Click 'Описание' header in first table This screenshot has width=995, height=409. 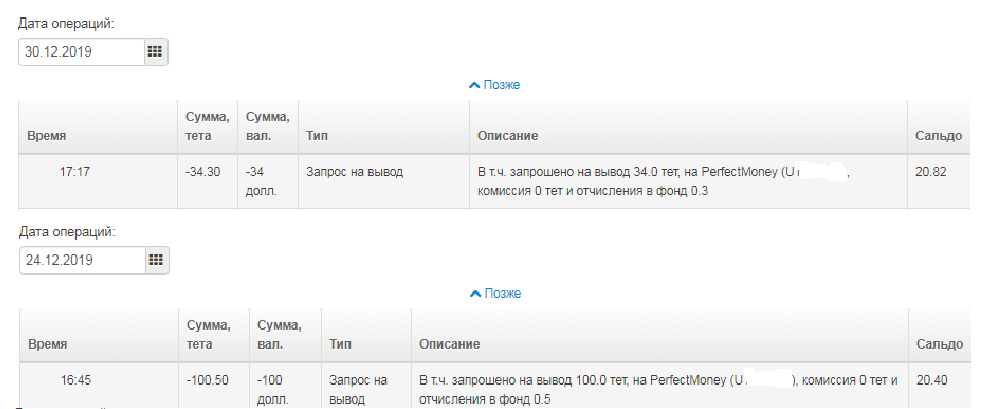pyautogui.click(x=508, y=136)
